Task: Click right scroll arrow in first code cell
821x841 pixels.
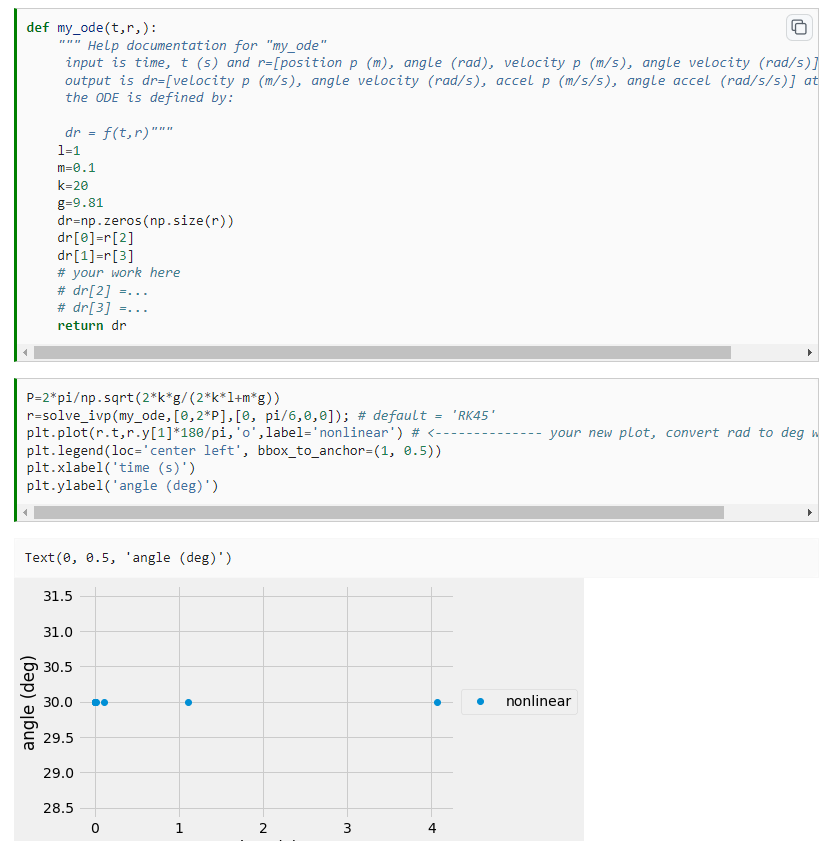Action: [x=809, y=353]
